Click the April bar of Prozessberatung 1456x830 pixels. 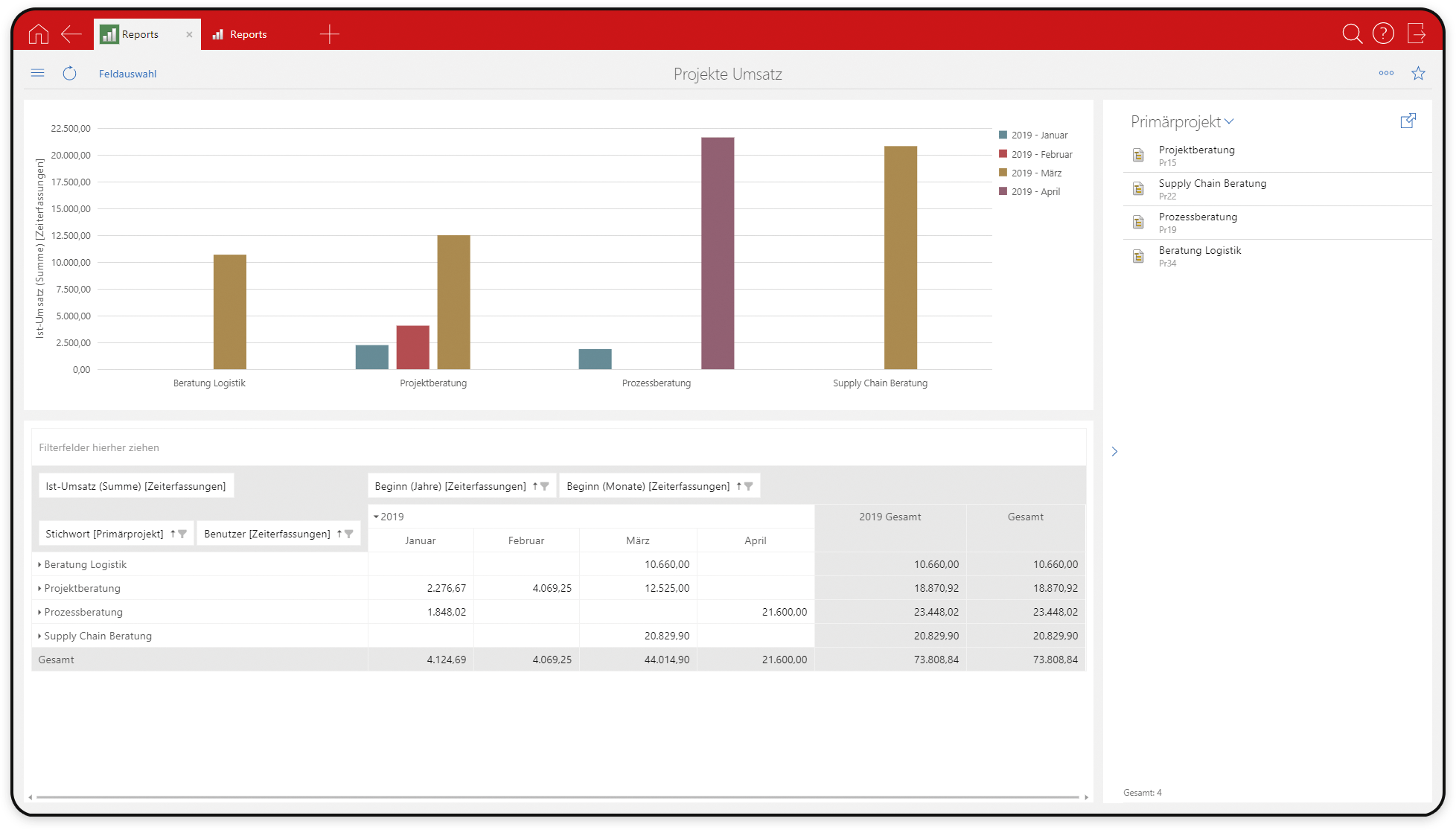[x=718, y=253]
